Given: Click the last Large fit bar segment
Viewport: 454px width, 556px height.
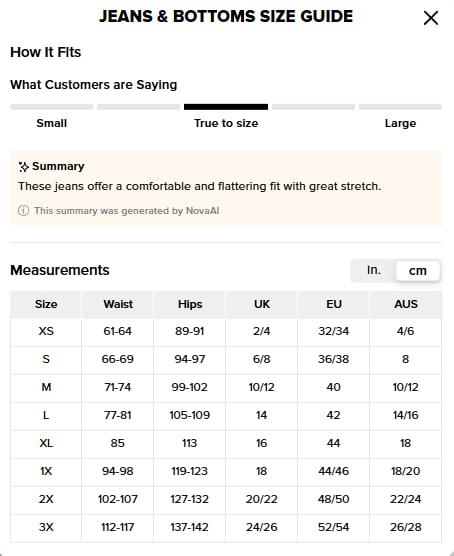Looking at the screenshot, I should click(x=400, y=107).
